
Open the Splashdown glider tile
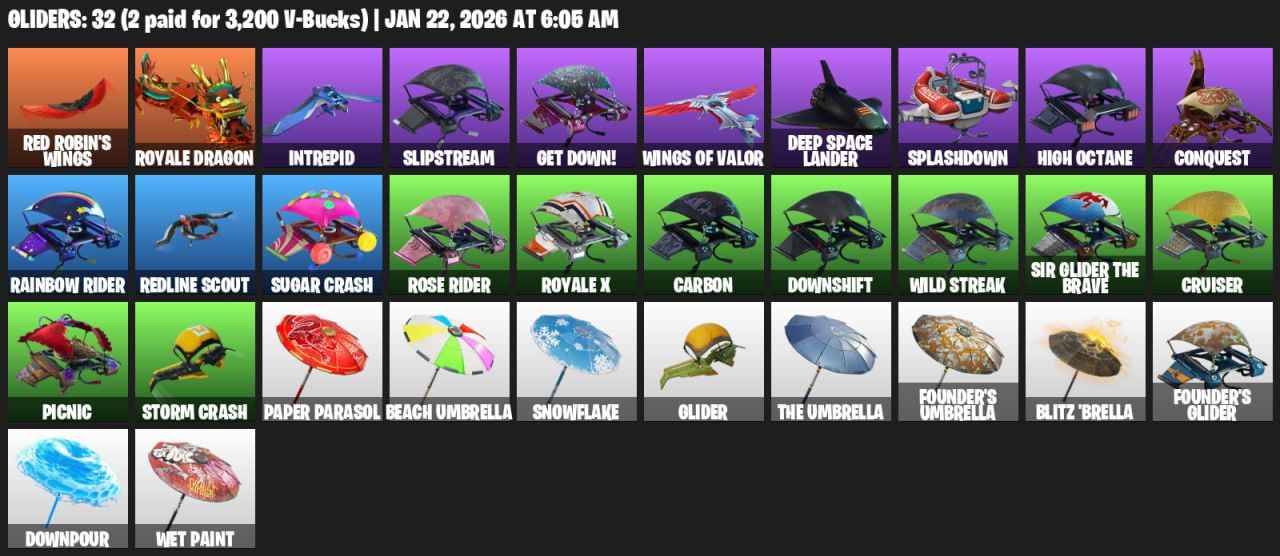pyautogui.click(x=958, y=108)
